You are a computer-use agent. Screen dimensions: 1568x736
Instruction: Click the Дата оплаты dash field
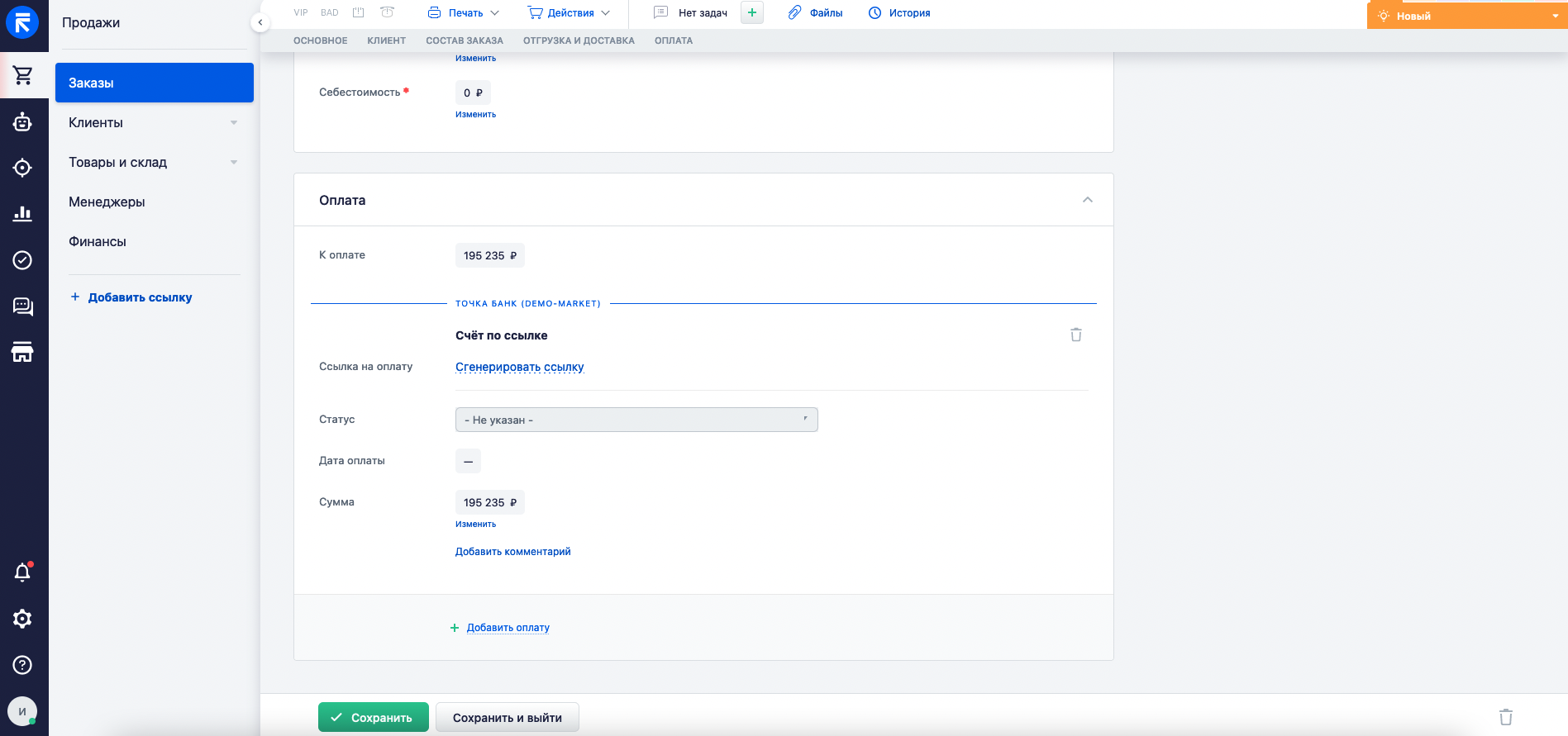click(x=468, y=461)
